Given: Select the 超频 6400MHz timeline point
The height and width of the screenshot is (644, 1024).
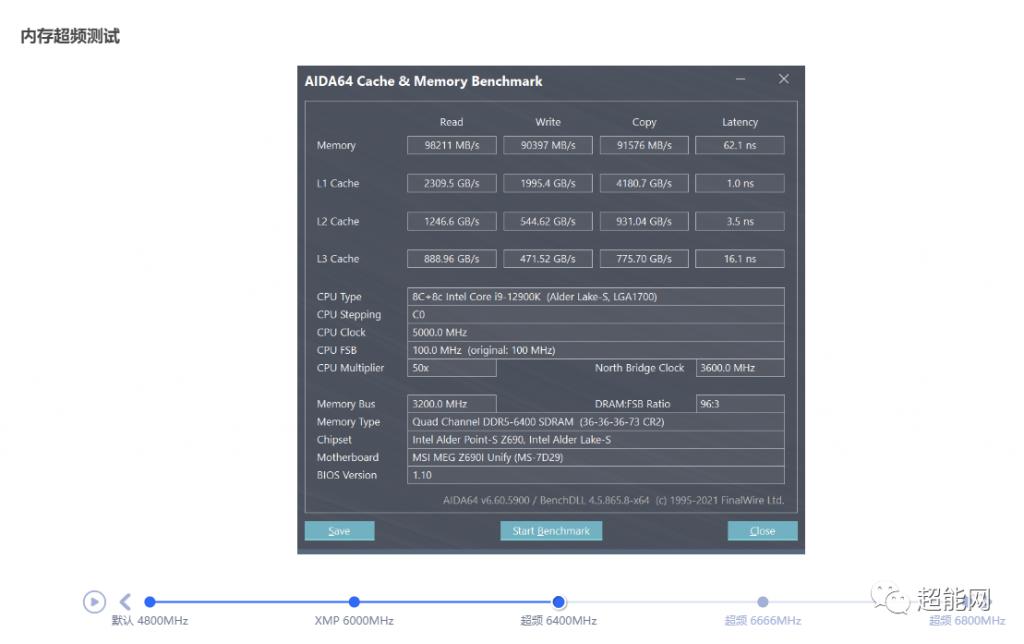Looking at the screenshot, I should tap(559, 602).
